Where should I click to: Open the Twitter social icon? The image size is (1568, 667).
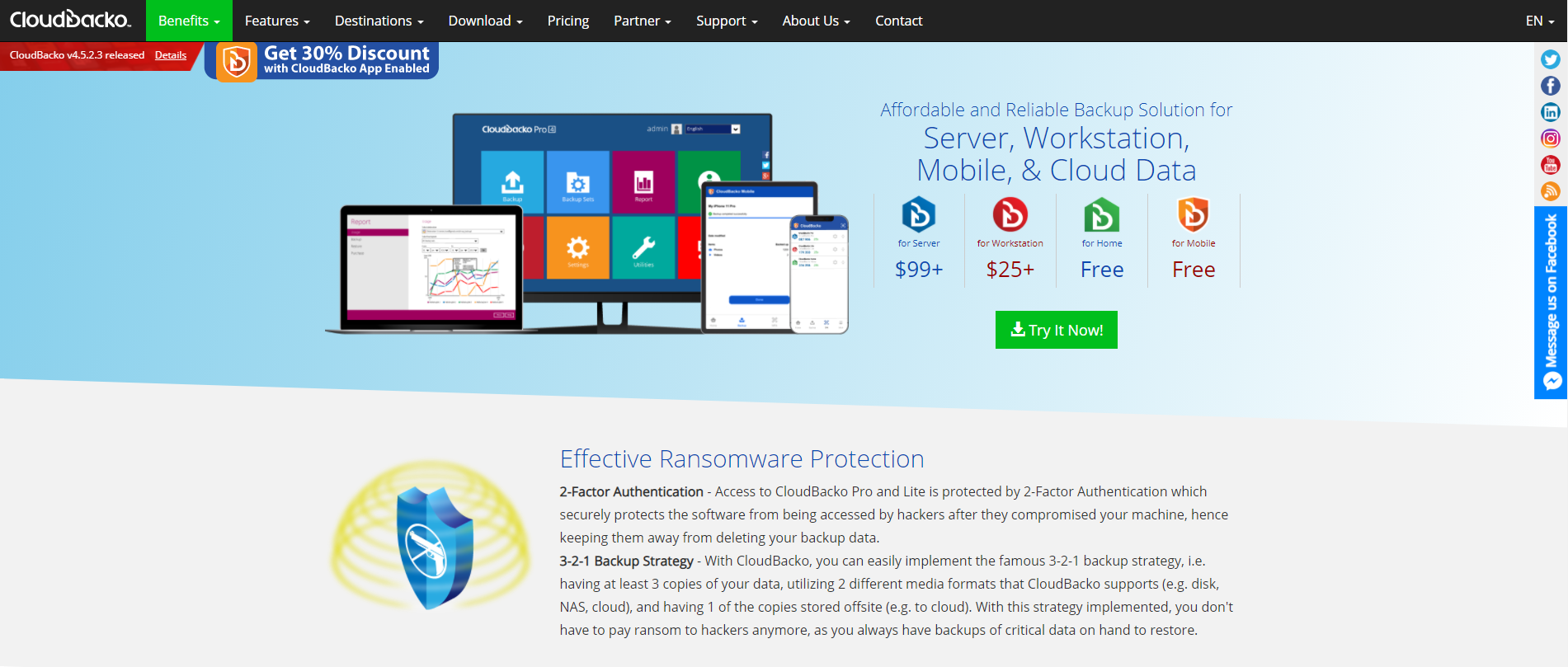coord(1551,59)
